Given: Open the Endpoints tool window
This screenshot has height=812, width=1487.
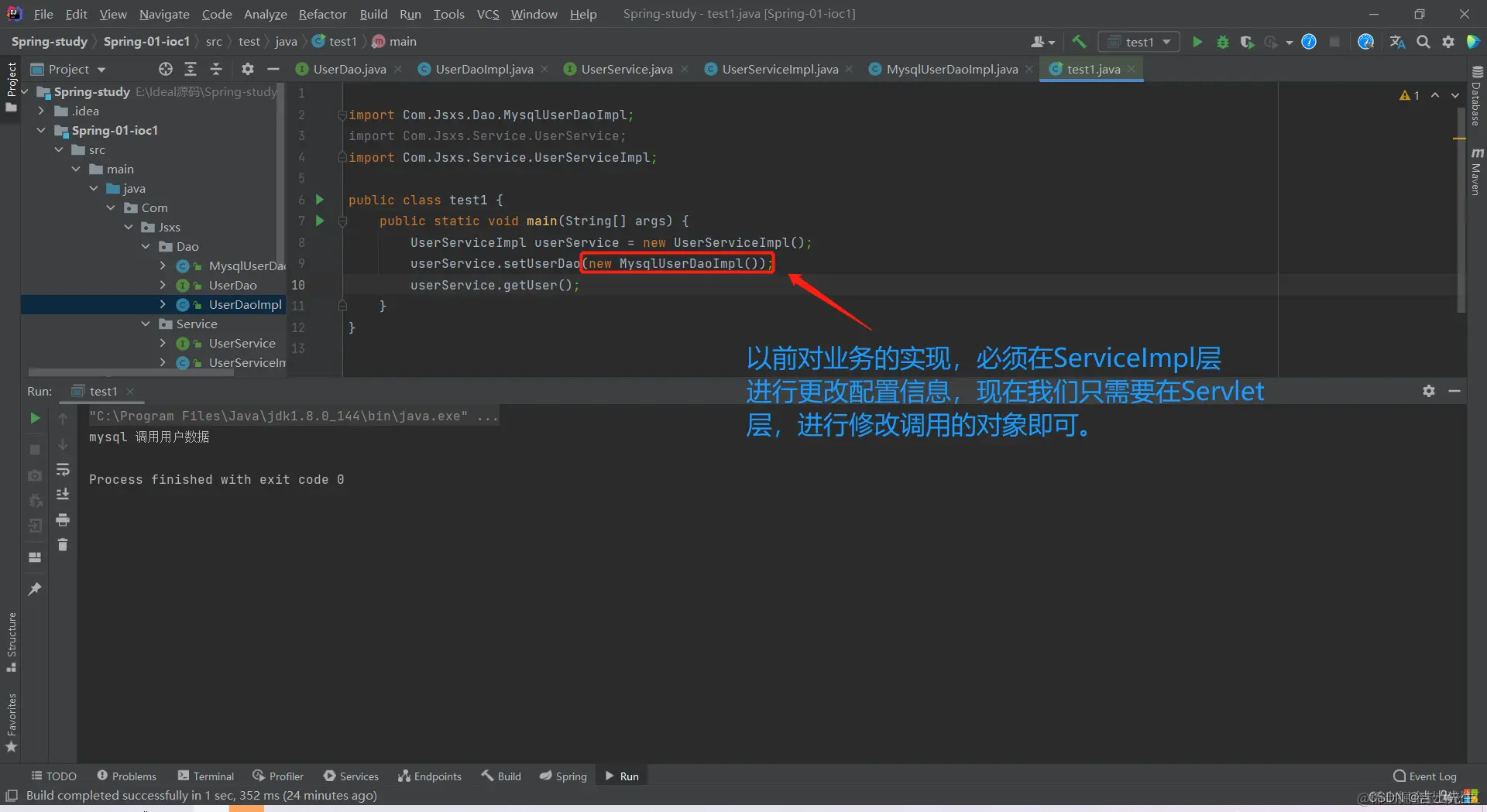Looking at the screenshot, I should pyautogui.click(x=430, y=776).
